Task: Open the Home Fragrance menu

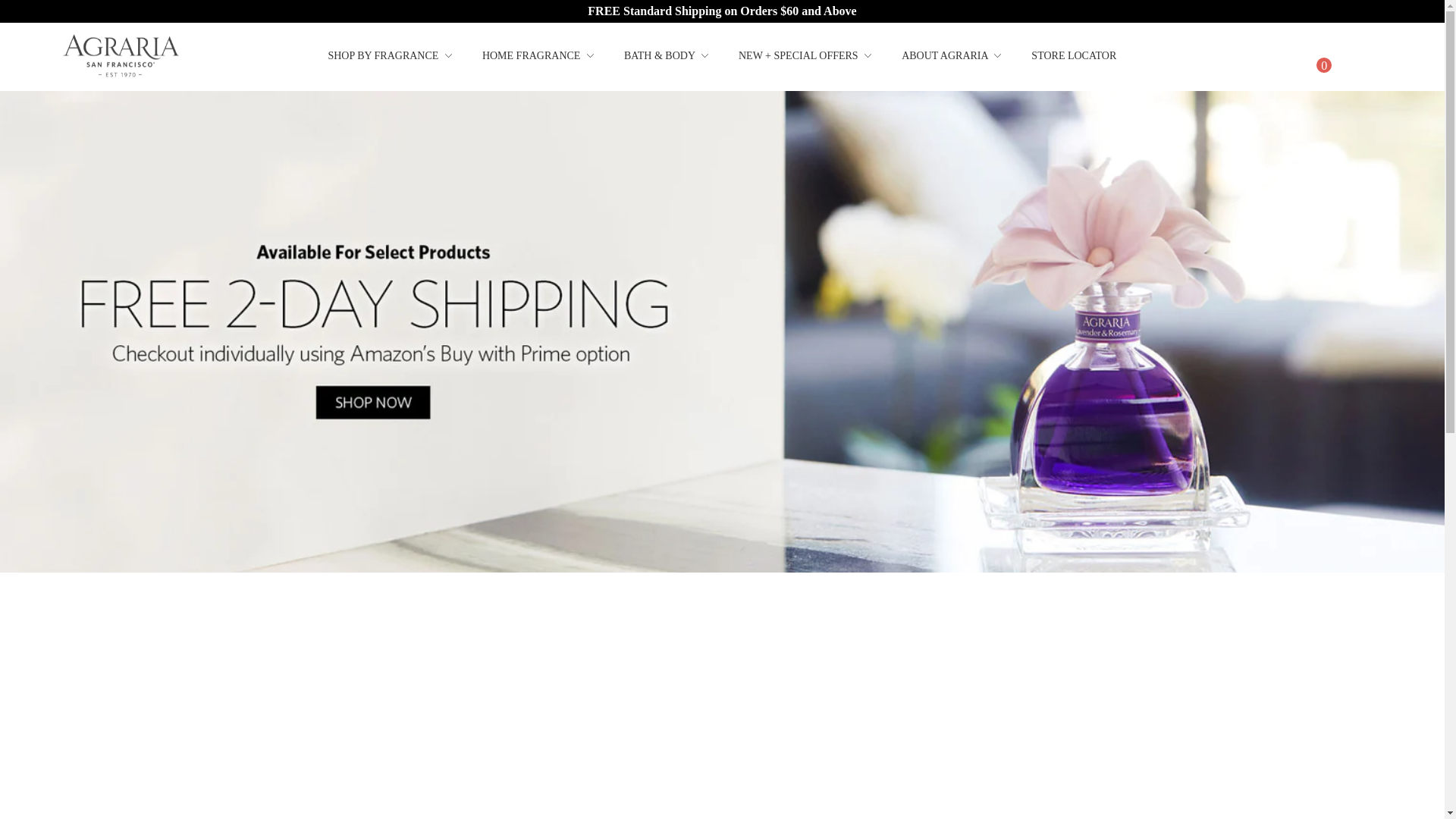Action: (531, 56)
